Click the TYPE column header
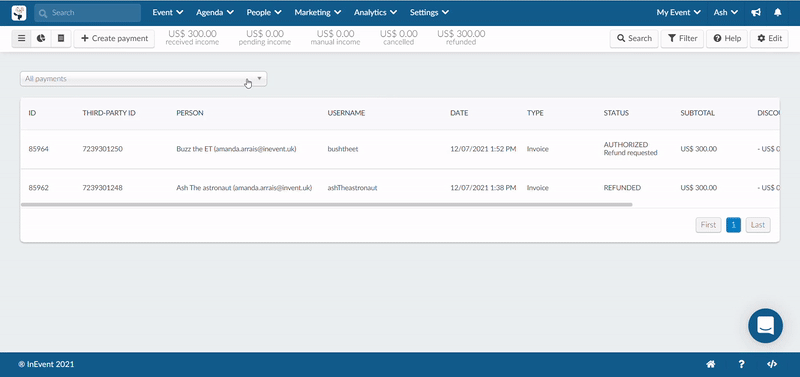 tap(535, 113)
